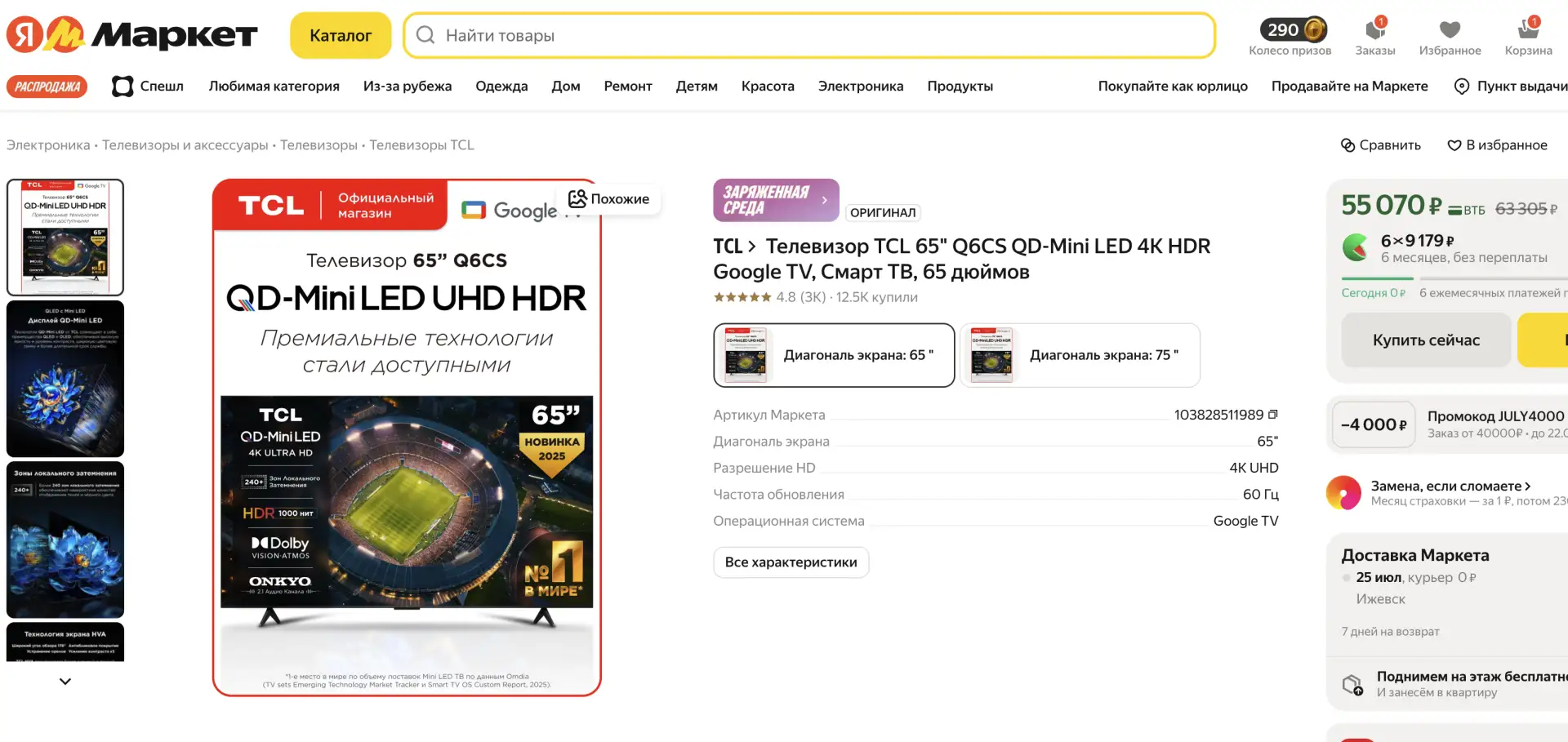Open Электроника breadcrumb link
The width and height of the screenshot is (1568, 742).
(48, 144)
